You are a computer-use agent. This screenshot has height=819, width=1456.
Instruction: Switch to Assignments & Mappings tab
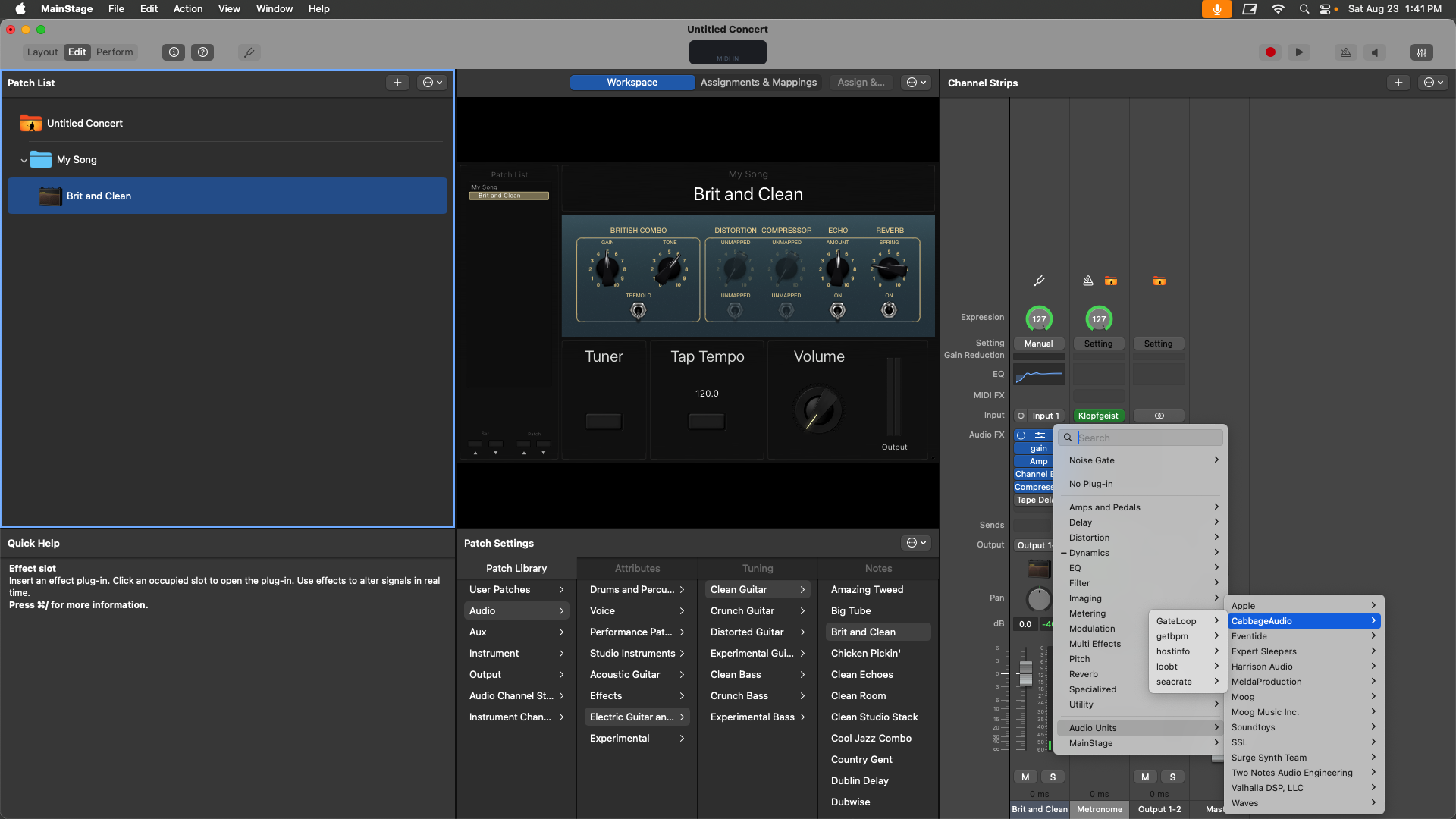(x=758, y=83)
